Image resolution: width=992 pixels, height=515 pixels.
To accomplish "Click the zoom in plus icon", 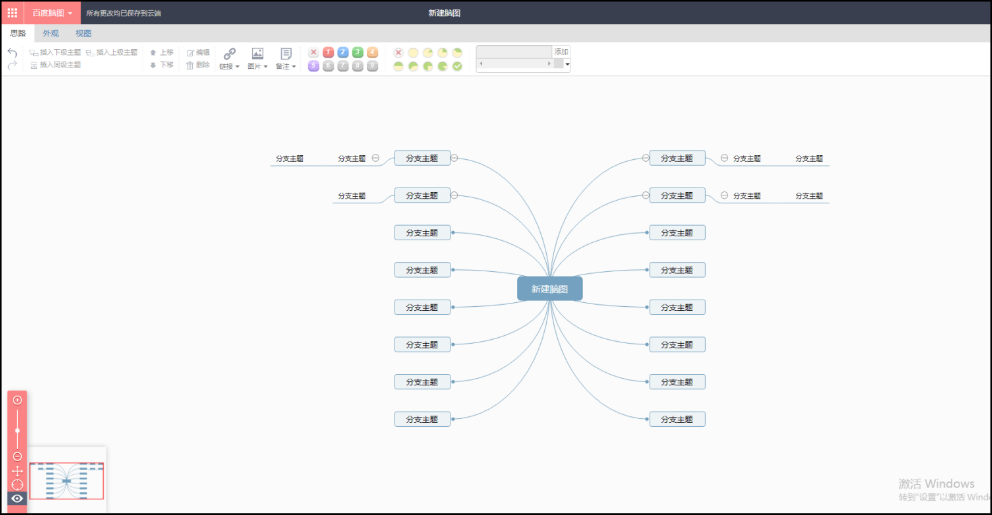I will [17, 400].
